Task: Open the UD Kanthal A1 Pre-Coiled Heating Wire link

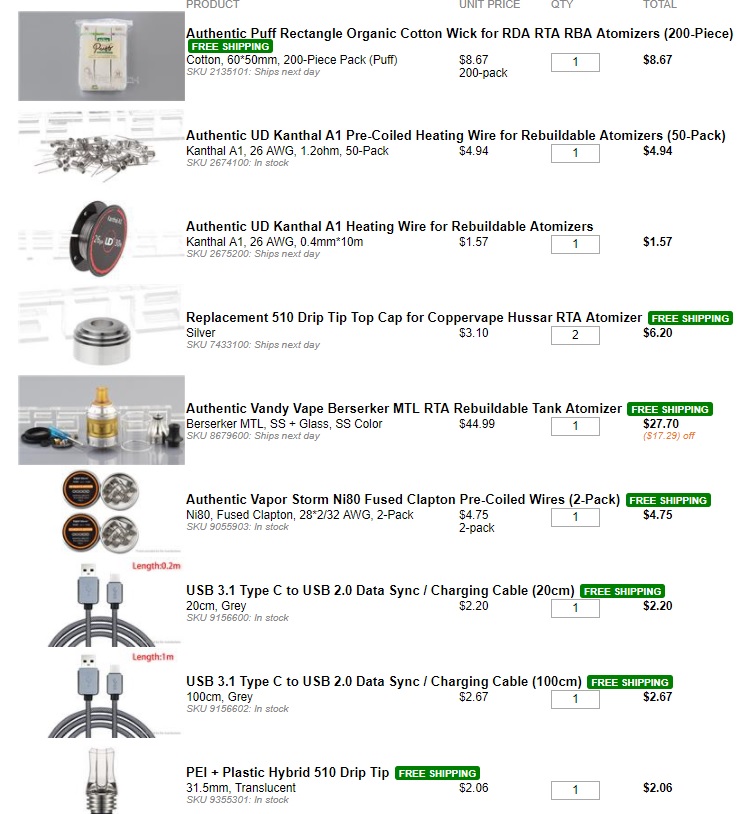Action: coord(455,135)
